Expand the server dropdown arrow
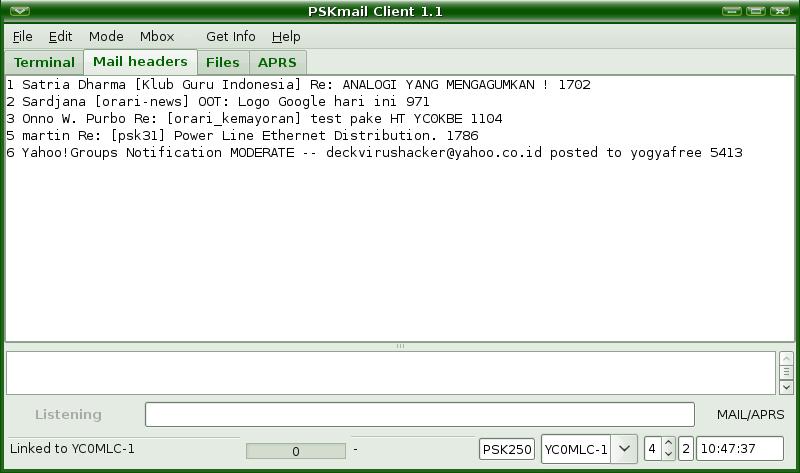This screenshot has height=473, width=800. 624,449
